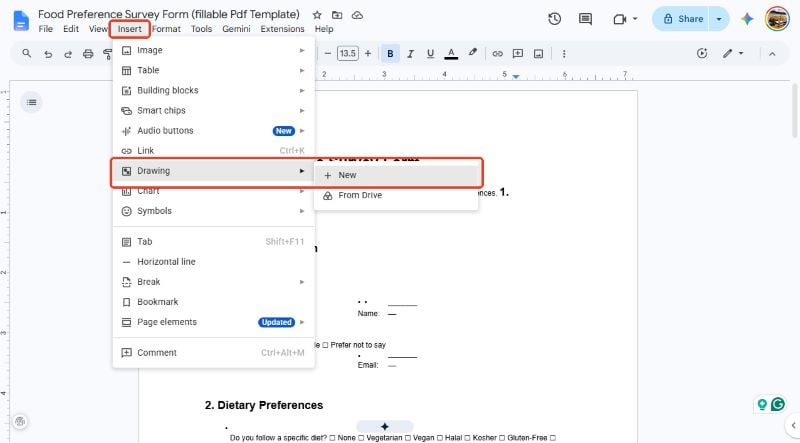Toggle italic formatting

410,54
